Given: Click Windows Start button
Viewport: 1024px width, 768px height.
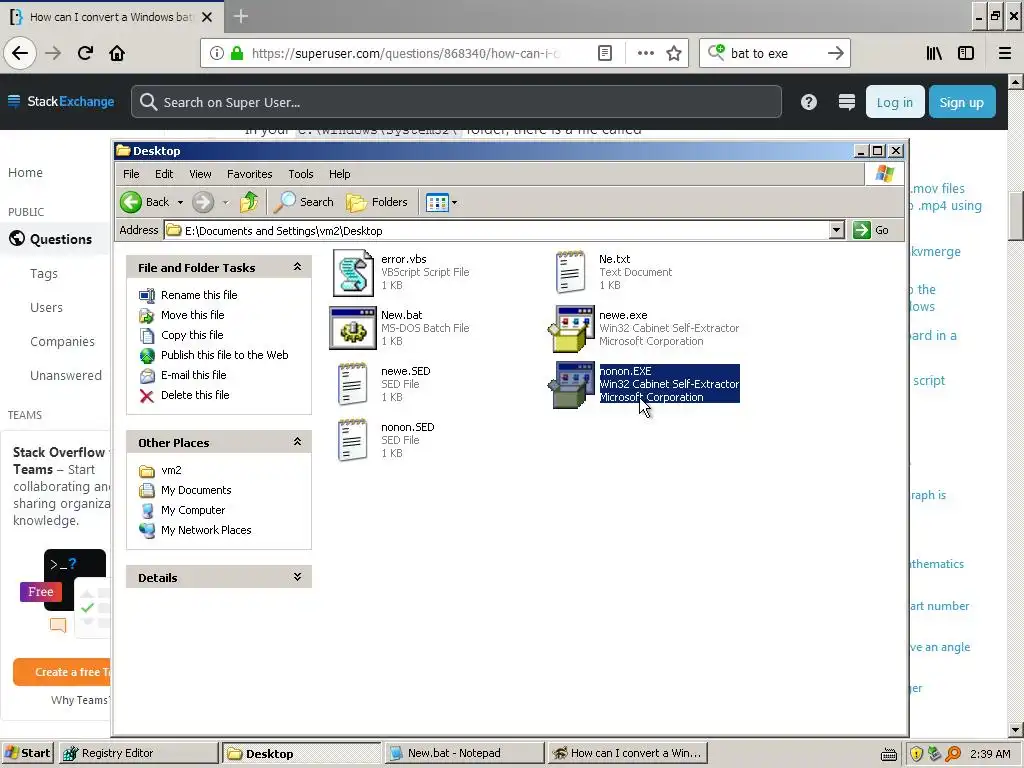Looking at the screenshot, I should tap(28, 753).
